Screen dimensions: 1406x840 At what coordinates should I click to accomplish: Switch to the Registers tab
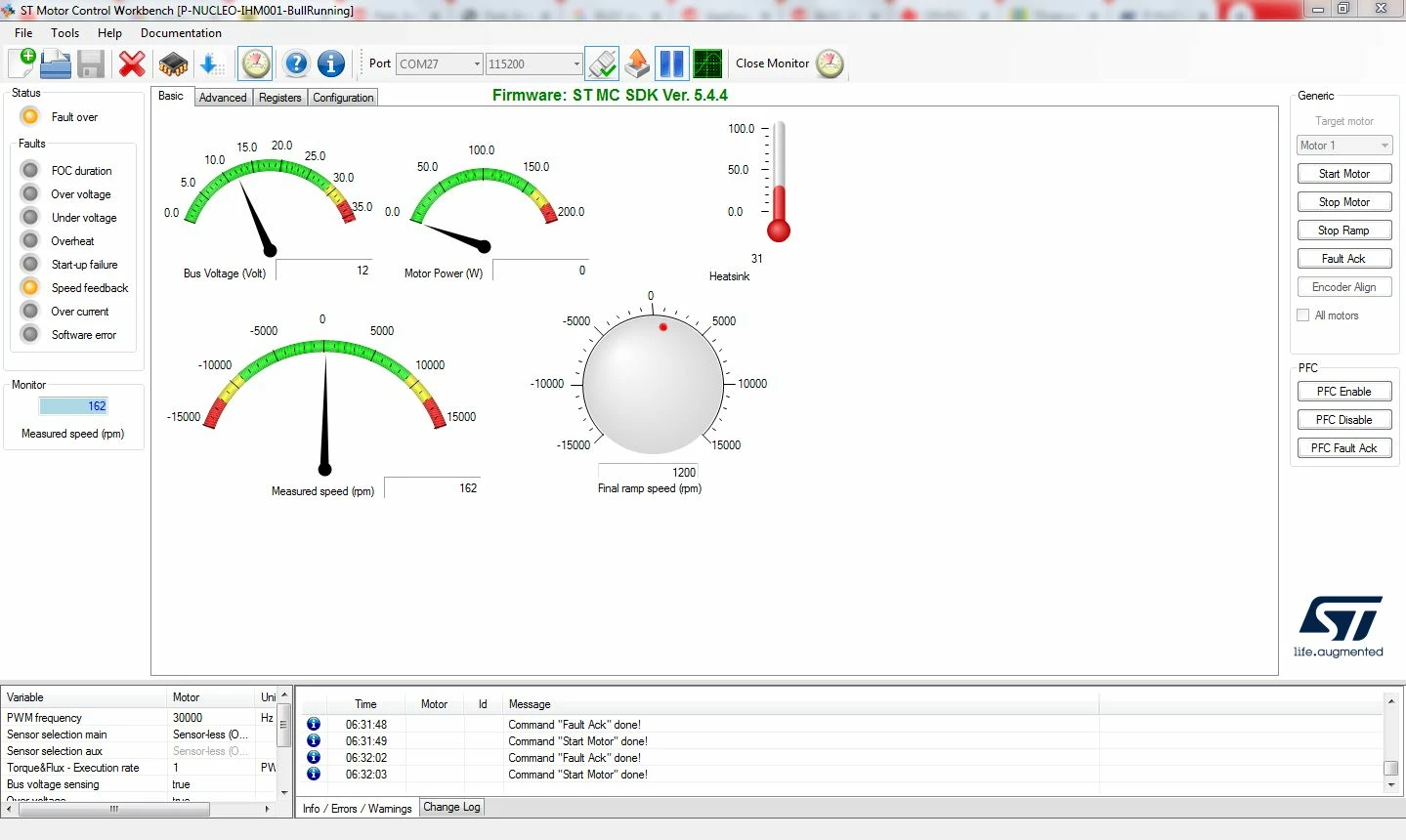(280, 98)
